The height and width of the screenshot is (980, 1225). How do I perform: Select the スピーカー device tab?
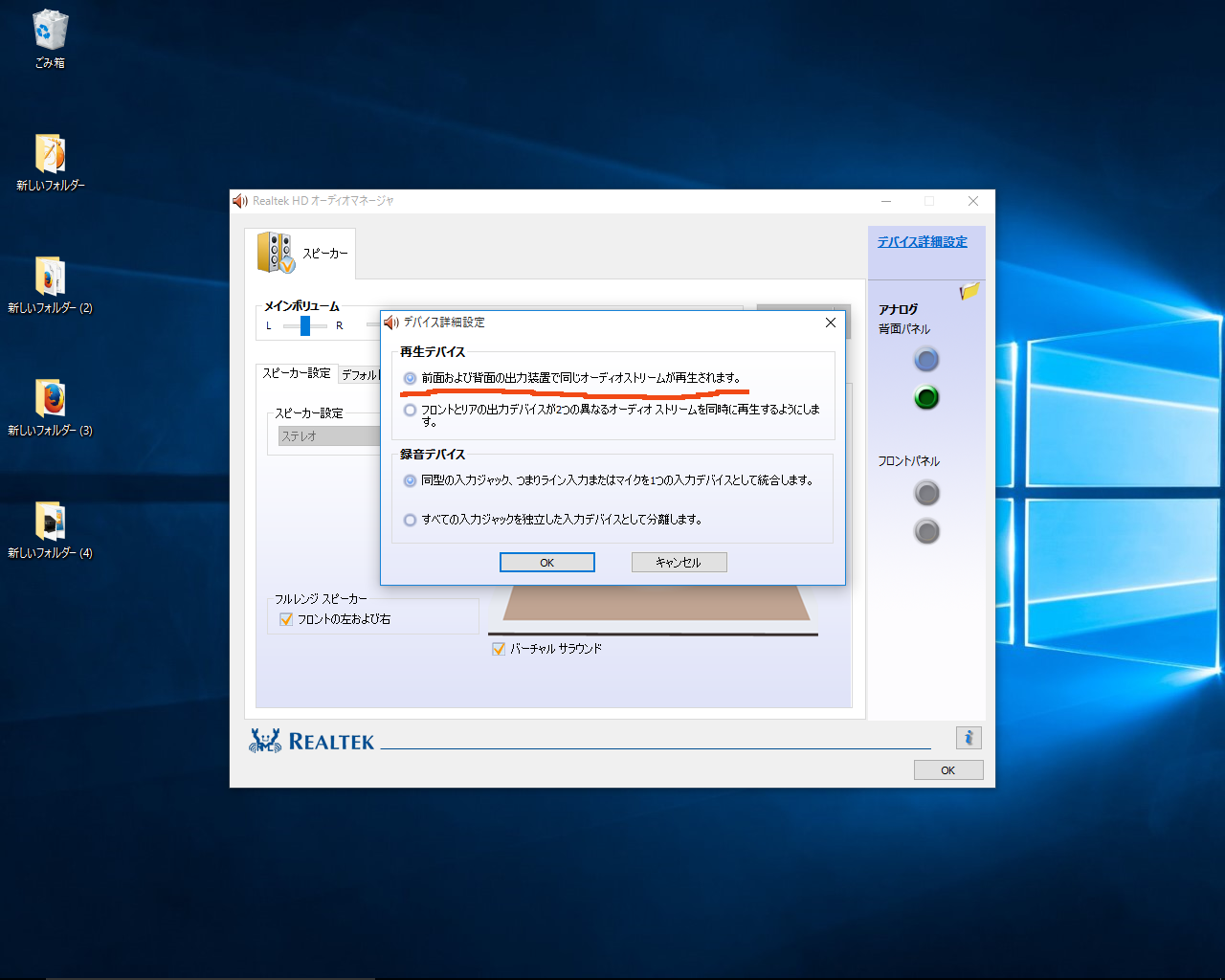(301, 254)
